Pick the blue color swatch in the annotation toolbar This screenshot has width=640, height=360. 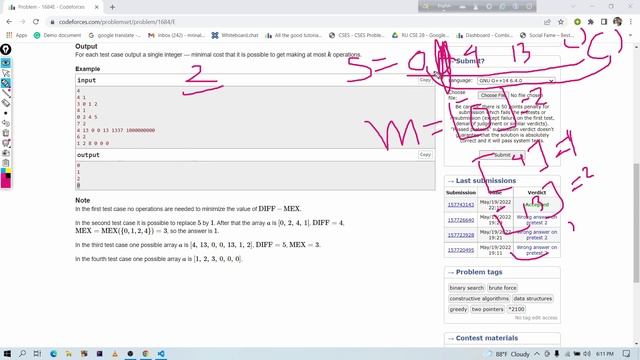tap(3, 171)
